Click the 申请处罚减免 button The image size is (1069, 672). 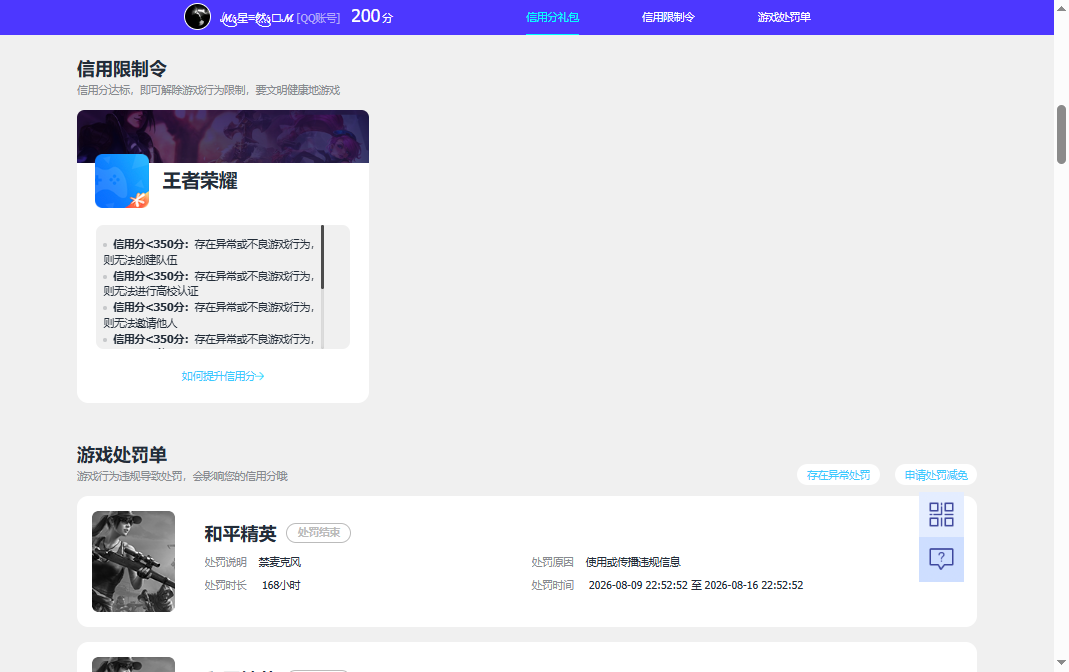(x=936, y=475)
